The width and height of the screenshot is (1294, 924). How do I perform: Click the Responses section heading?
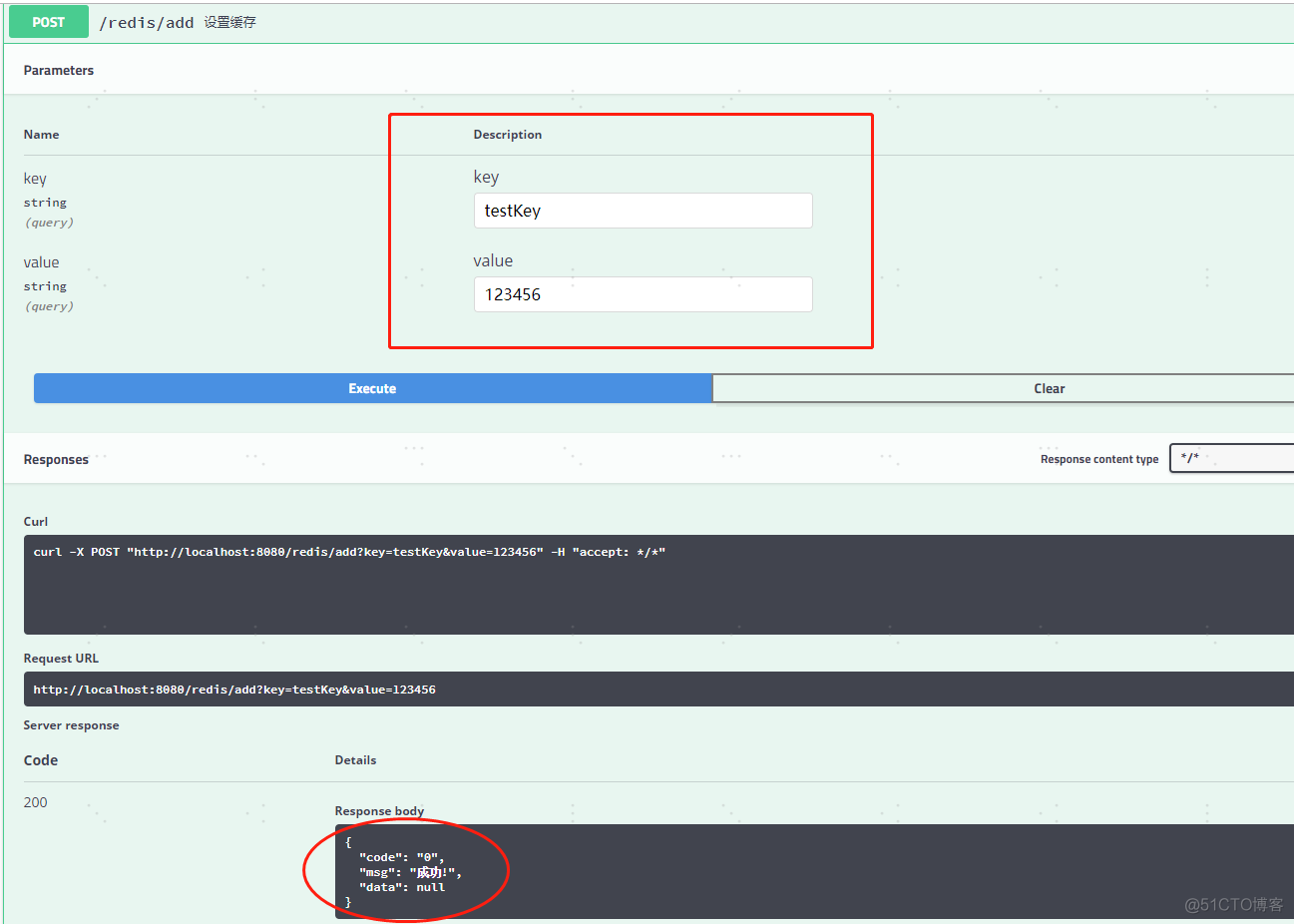(56, 459)
